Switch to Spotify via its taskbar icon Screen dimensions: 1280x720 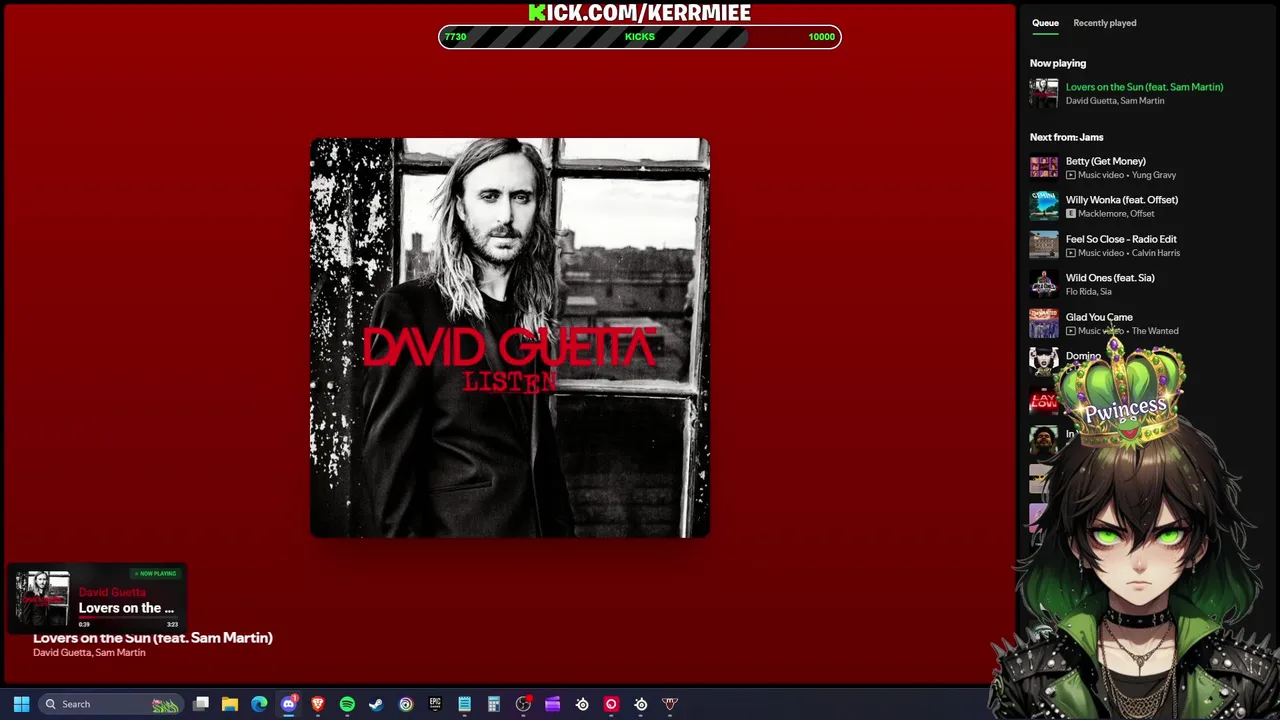347,704
